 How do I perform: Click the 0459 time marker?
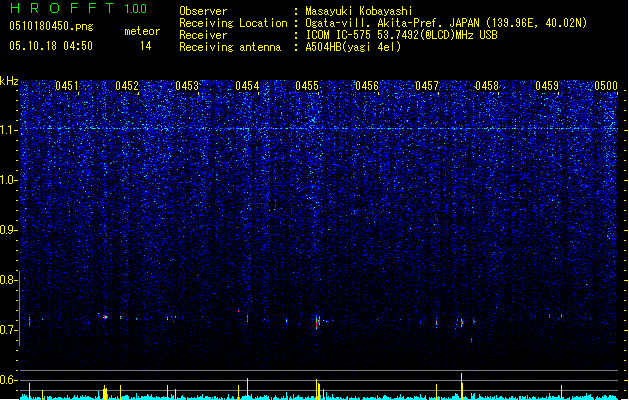tap(547, 86)
